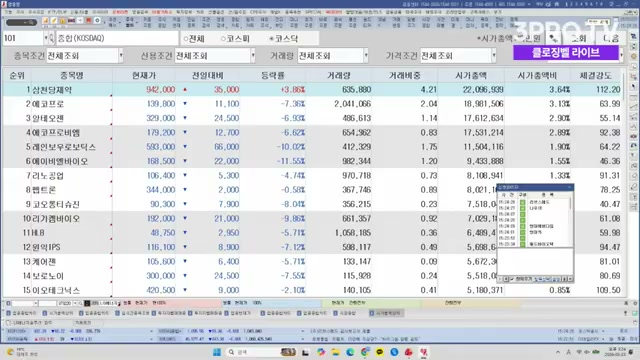The image size is (640, 360).
Task: Select the 케어젠 stock name
Action: pos(44,262)
